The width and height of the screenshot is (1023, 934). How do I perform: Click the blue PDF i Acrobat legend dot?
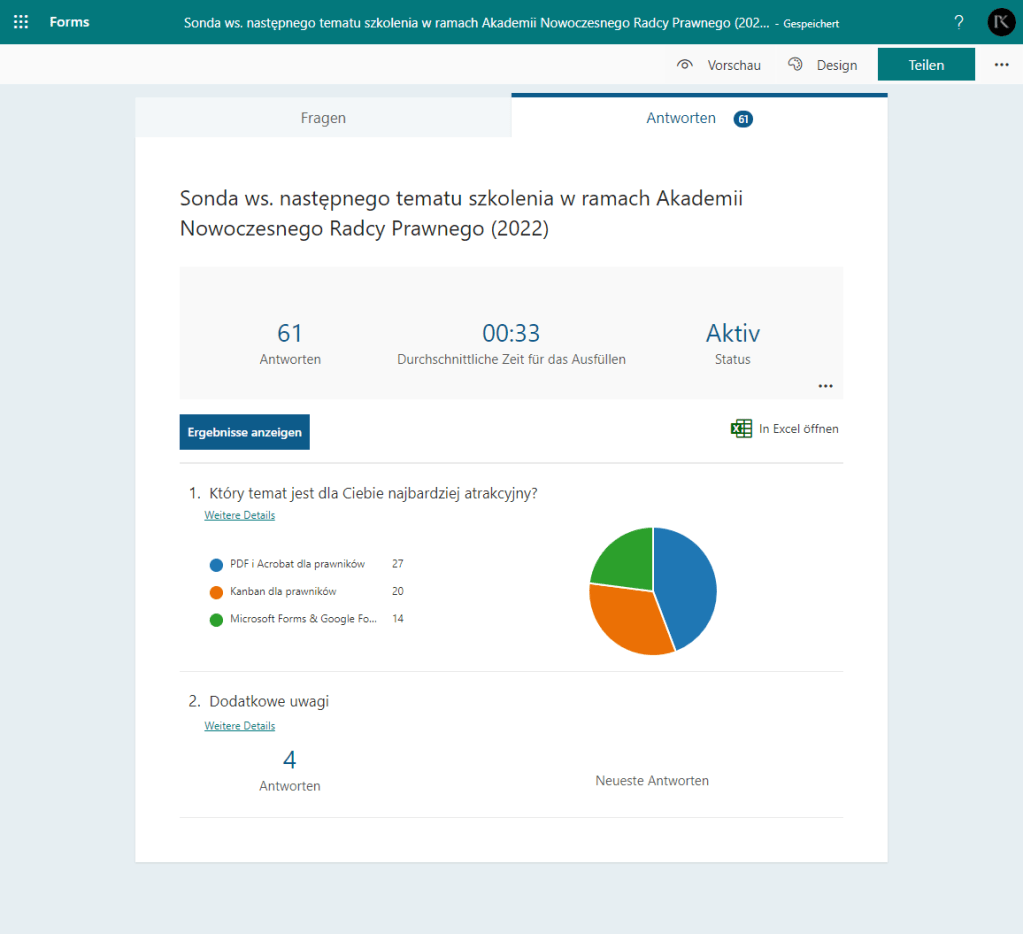pyautogui.click(x=216, y=565)
